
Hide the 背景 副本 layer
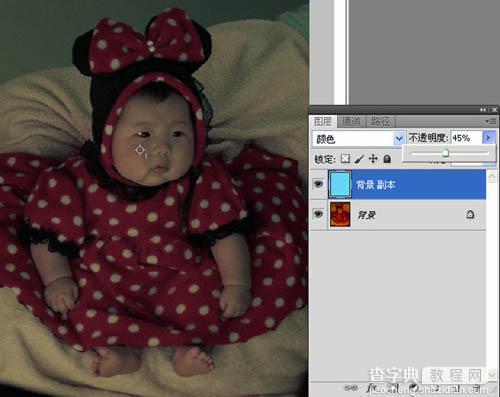click(x=318, y=184)
